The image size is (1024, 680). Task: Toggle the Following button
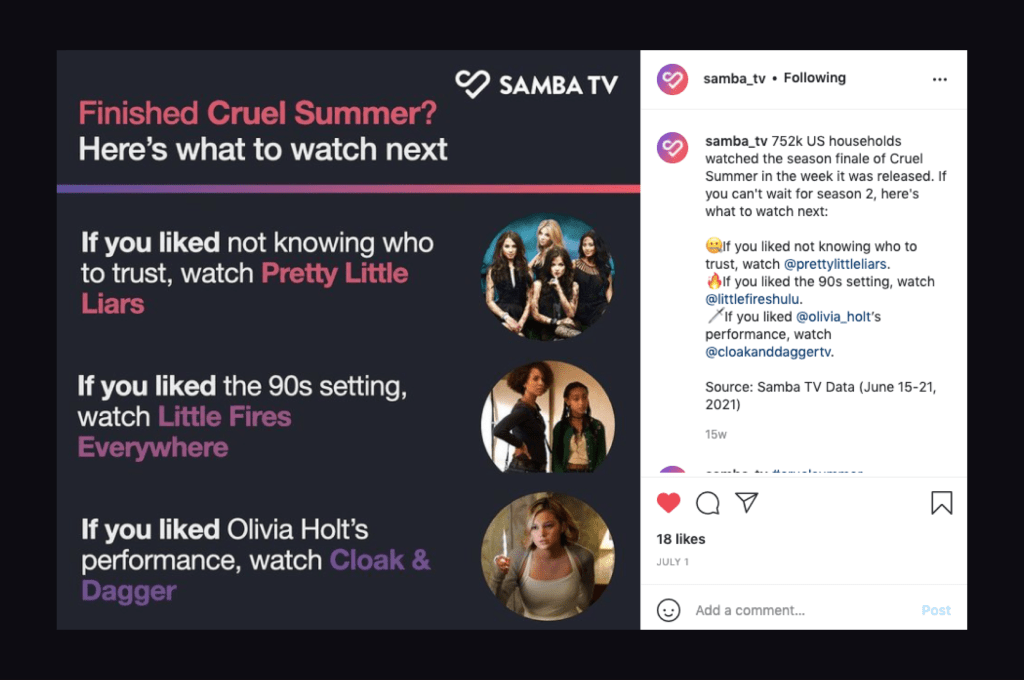[x=814, y=78]
